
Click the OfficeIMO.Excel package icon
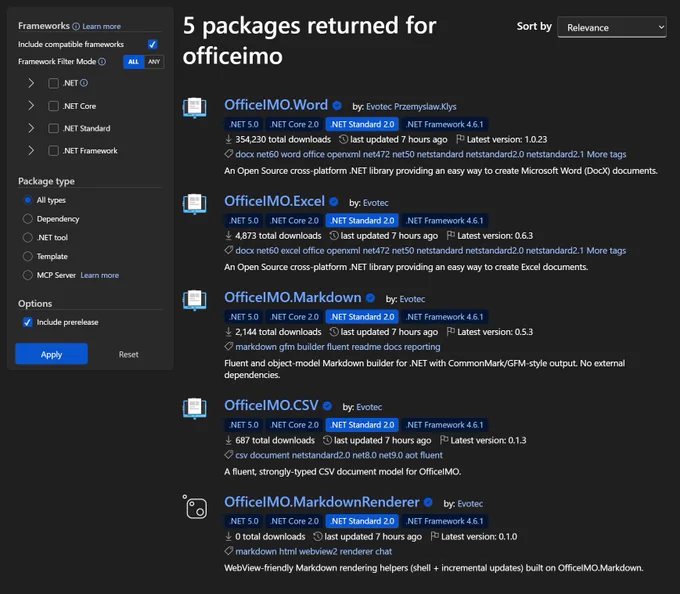[x=195, y=204]
